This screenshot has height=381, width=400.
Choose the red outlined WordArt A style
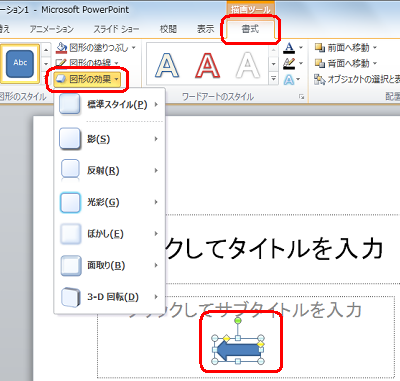(x=207, y=65)
